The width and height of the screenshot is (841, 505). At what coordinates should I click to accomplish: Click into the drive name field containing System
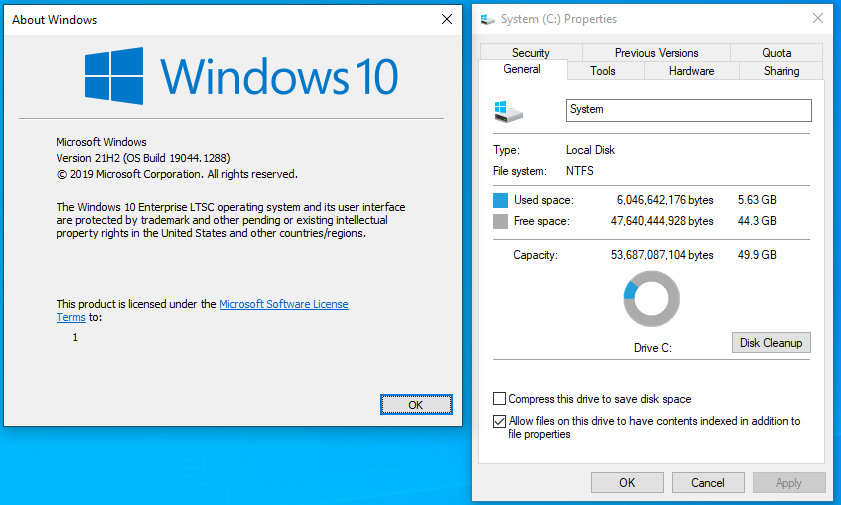point(689,110)
